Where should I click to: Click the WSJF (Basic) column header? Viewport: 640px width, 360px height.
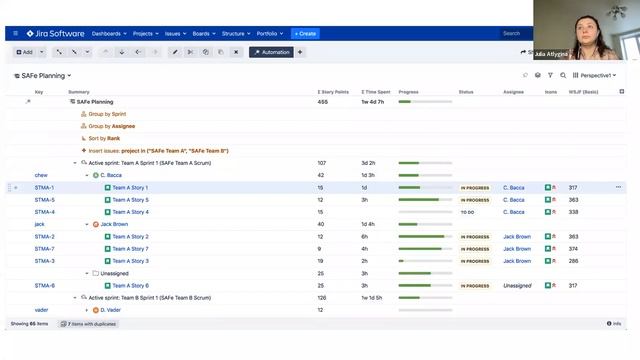(x=583, y=92)
